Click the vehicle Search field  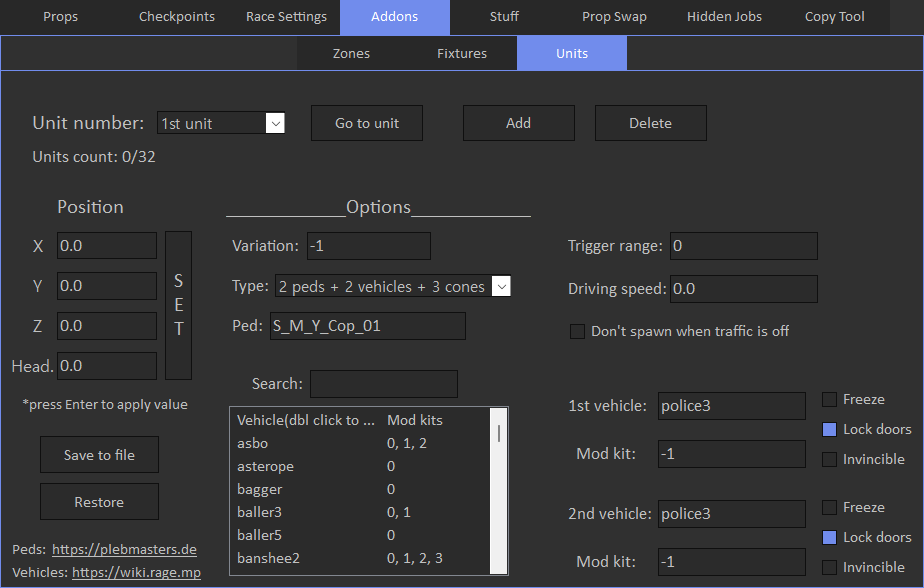click(x=384, y=384)
